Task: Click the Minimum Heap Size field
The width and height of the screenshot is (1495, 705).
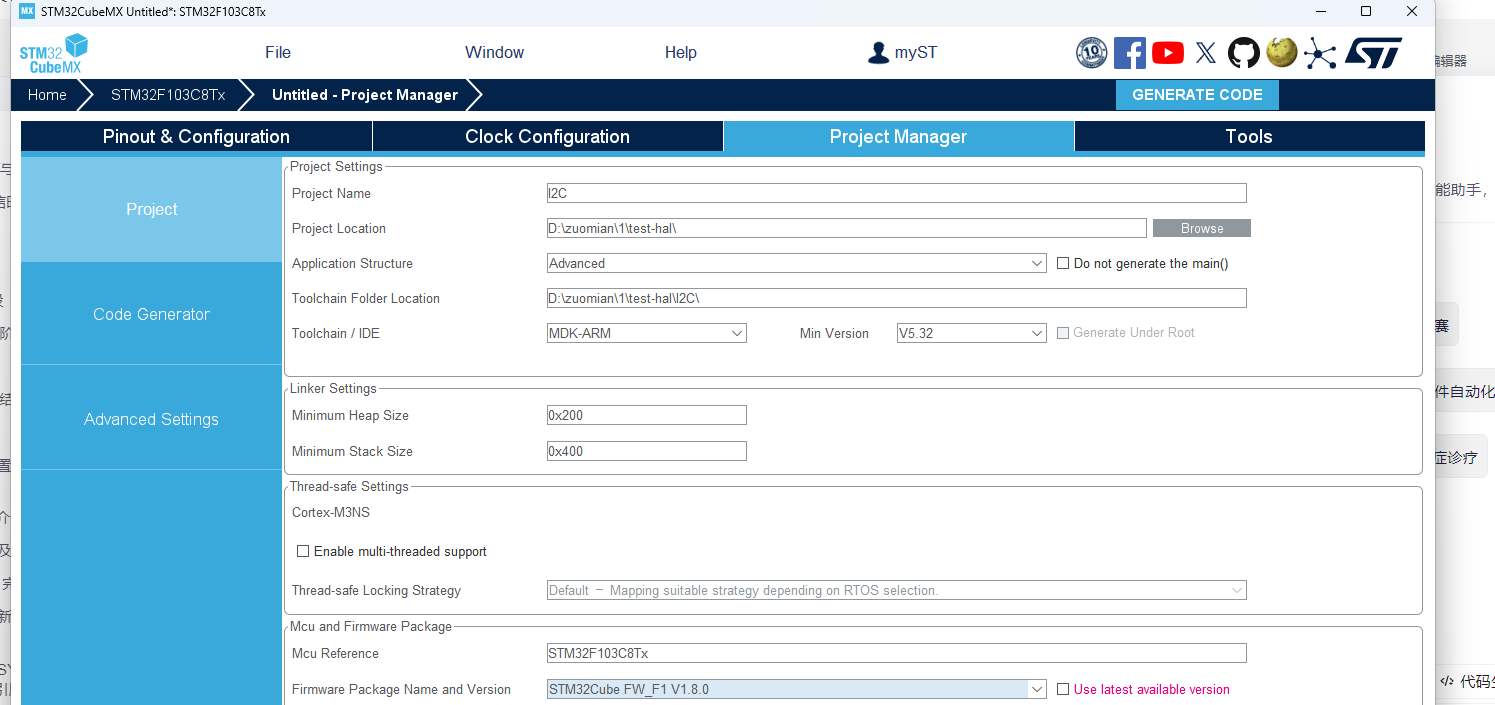Action: (x=647, y=416)
